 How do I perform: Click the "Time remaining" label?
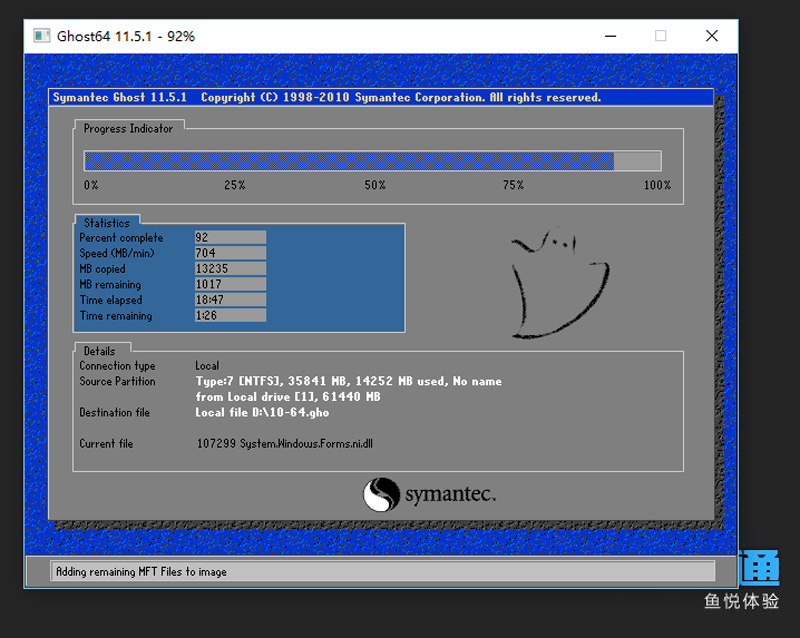click(116, 316)
